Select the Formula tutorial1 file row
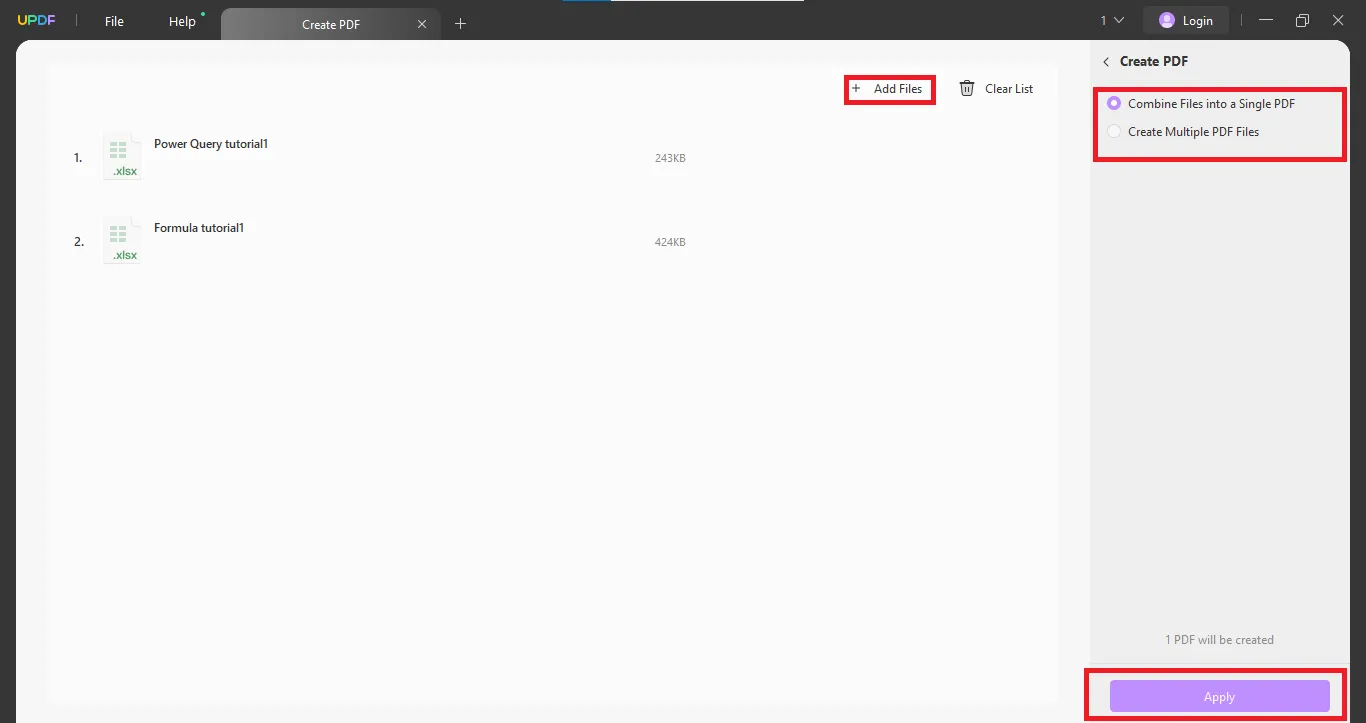 [400, 239]
